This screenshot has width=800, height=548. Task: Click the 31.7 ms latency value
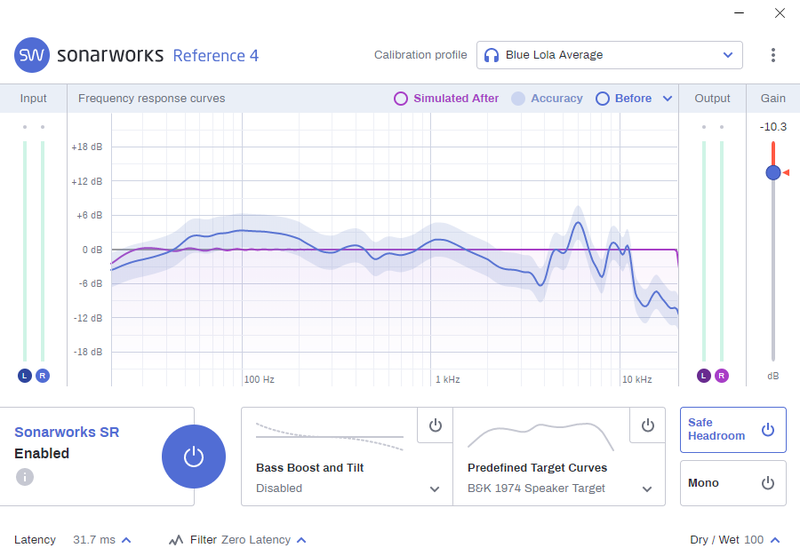tap(94, 540)
